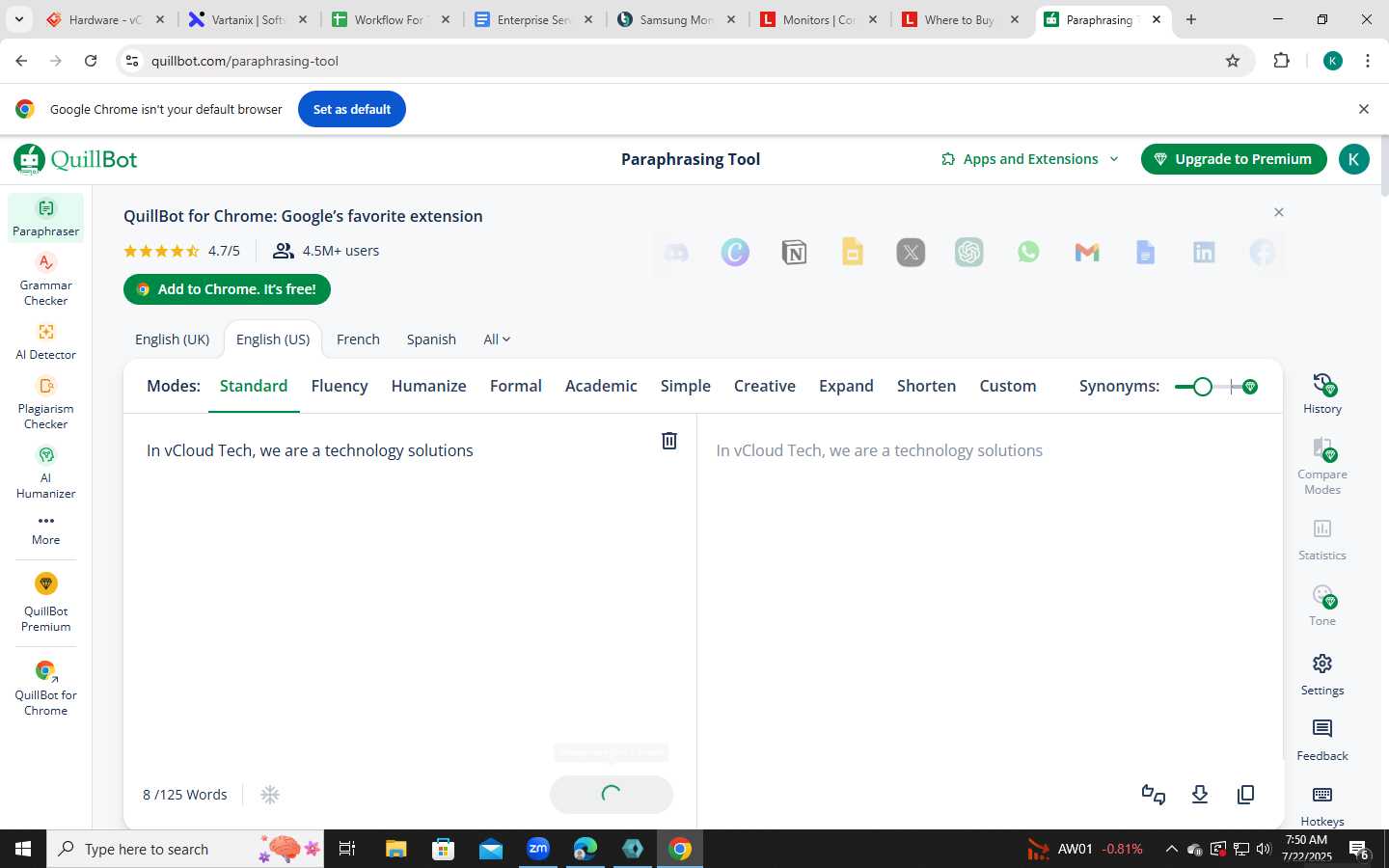1389x868 pixels.
Task: Set Chrome as default browser
Action: (x=352, y=109)
